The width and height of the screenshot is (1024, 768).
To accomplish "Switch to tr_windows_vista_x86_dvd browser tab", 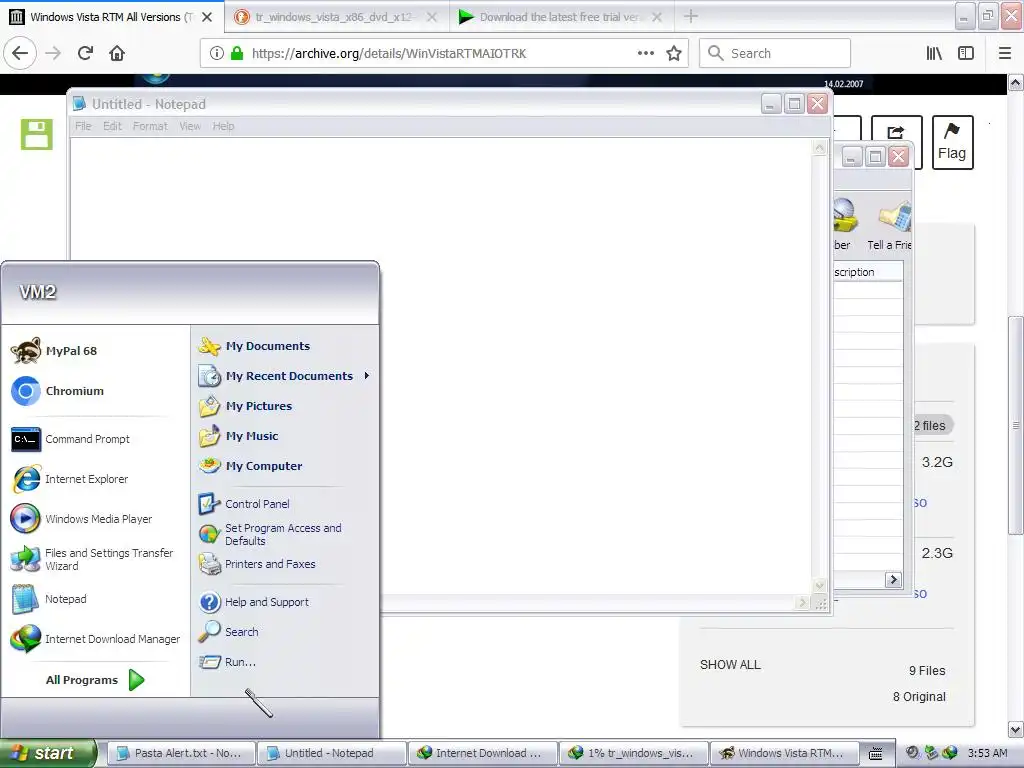I will coord(334,17).
